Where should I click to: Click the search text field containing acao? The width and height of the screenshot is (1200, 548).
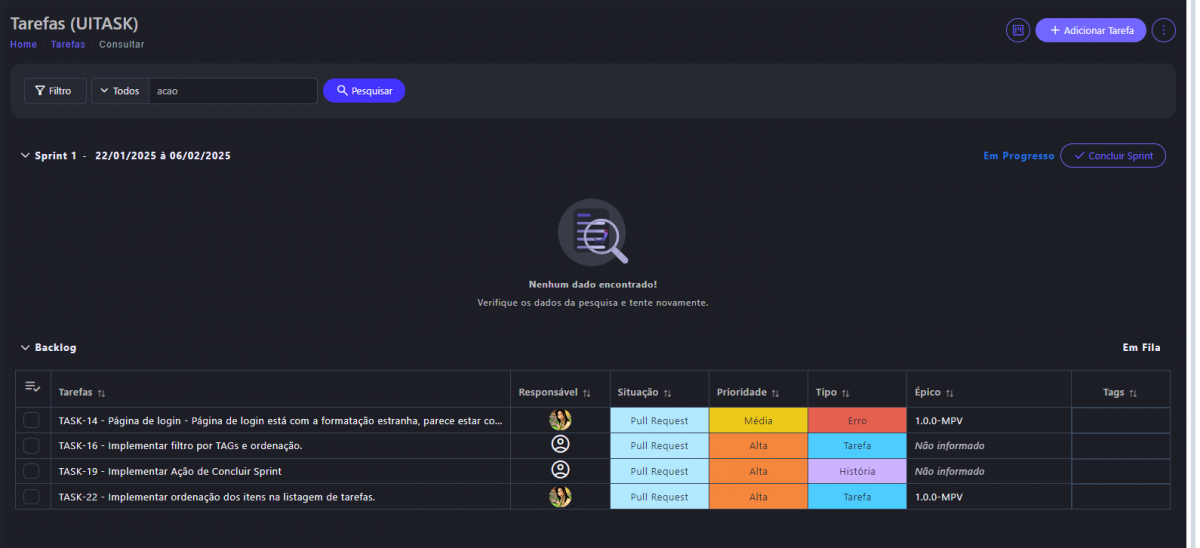[232, 91]
